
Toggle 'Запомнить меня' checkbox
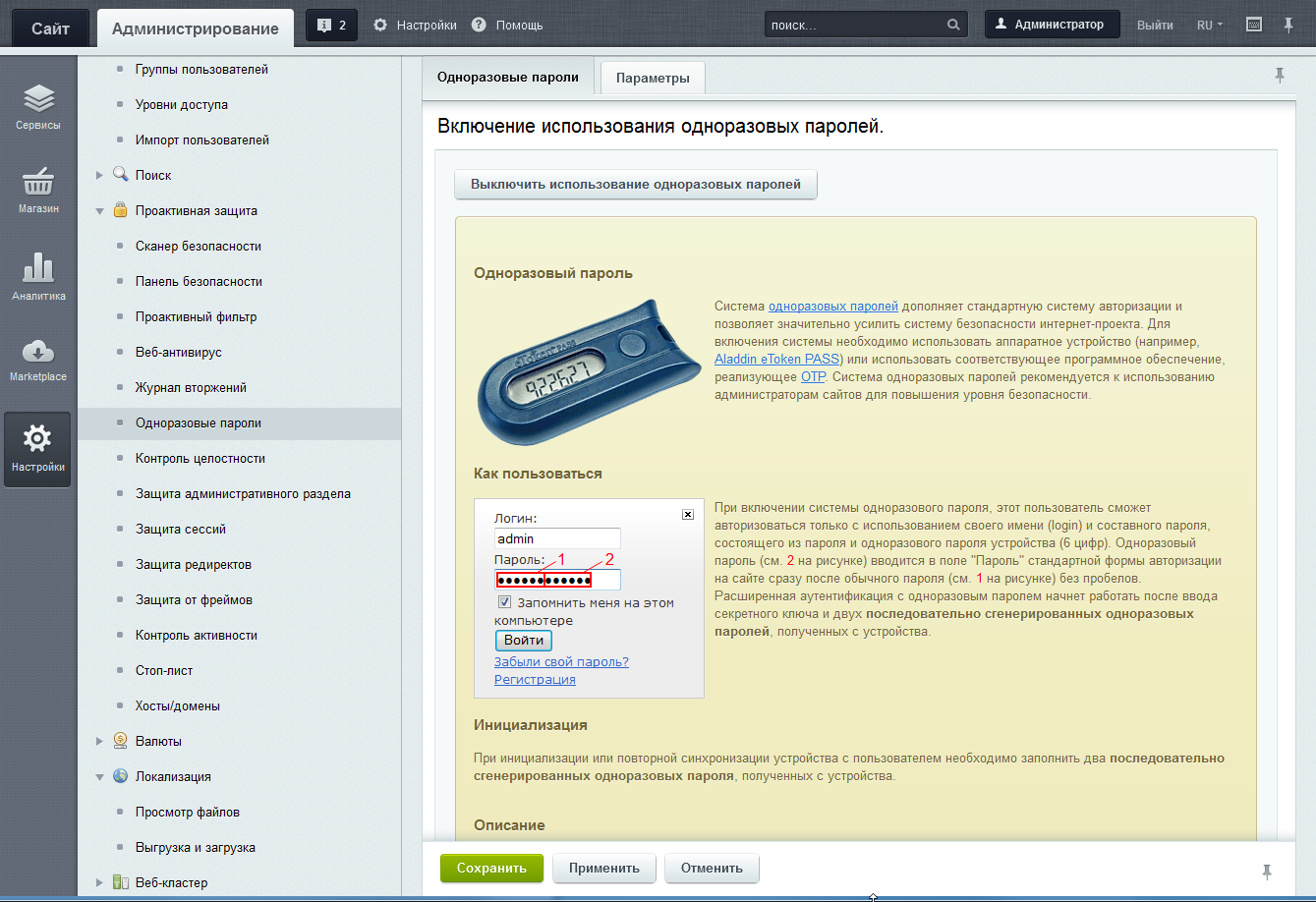505,602
